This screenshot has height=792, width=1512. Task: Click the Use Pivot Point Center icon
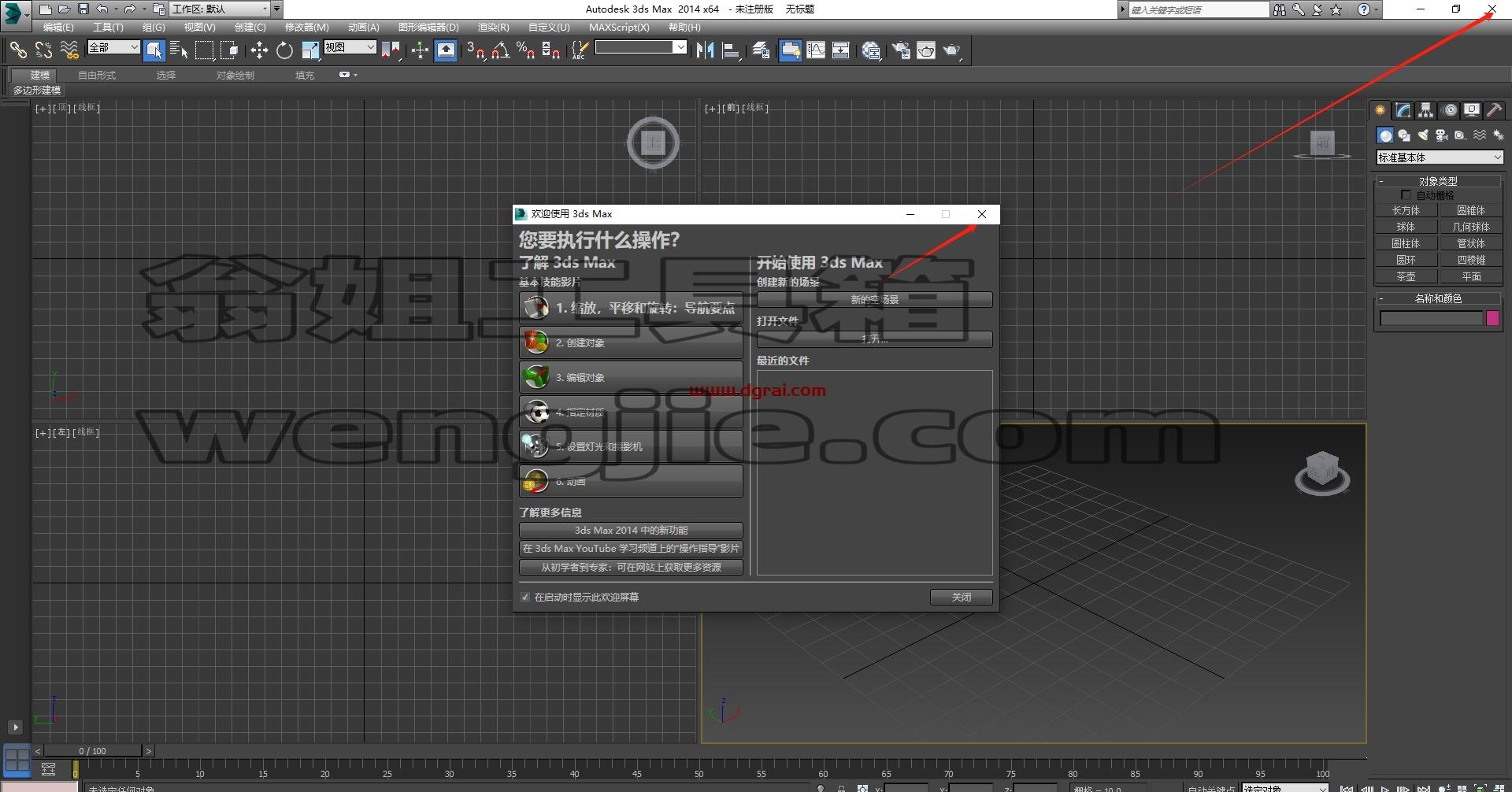click(x=391, y=50)
